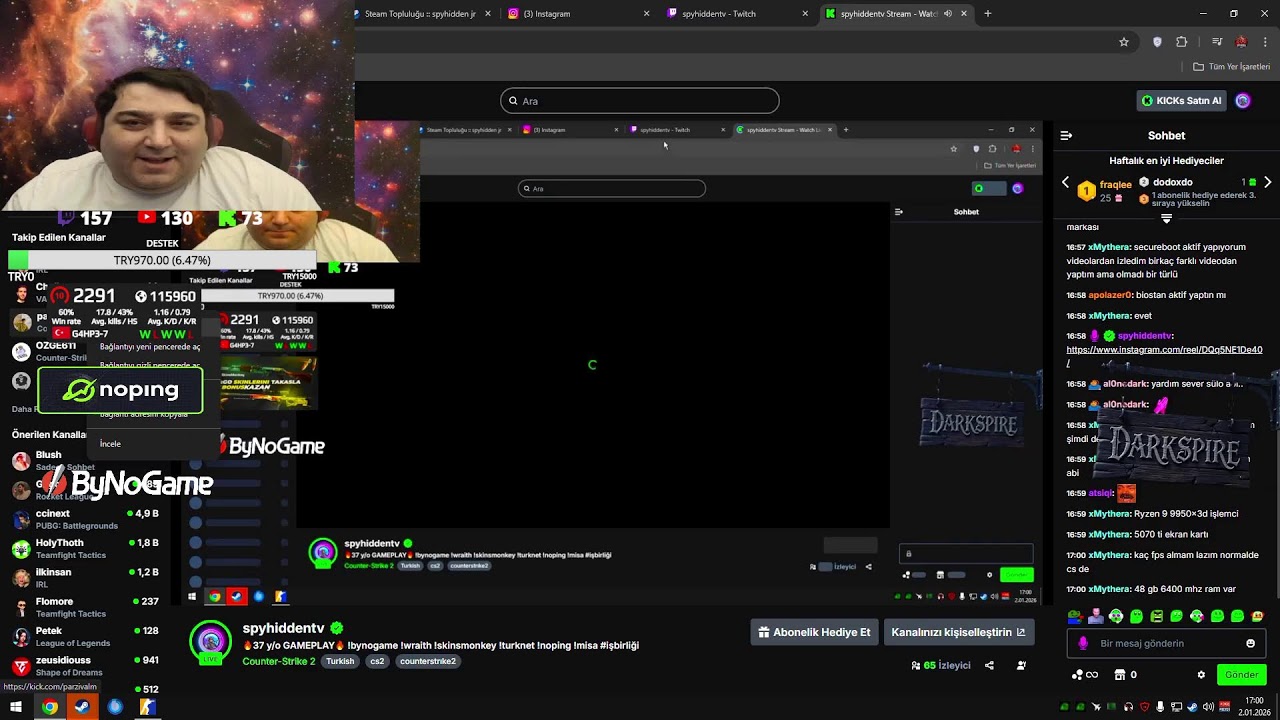Switch to Steam Topluluğu browser tab
This screenshot has width=1280, height=720.
(x=421, y=14)
